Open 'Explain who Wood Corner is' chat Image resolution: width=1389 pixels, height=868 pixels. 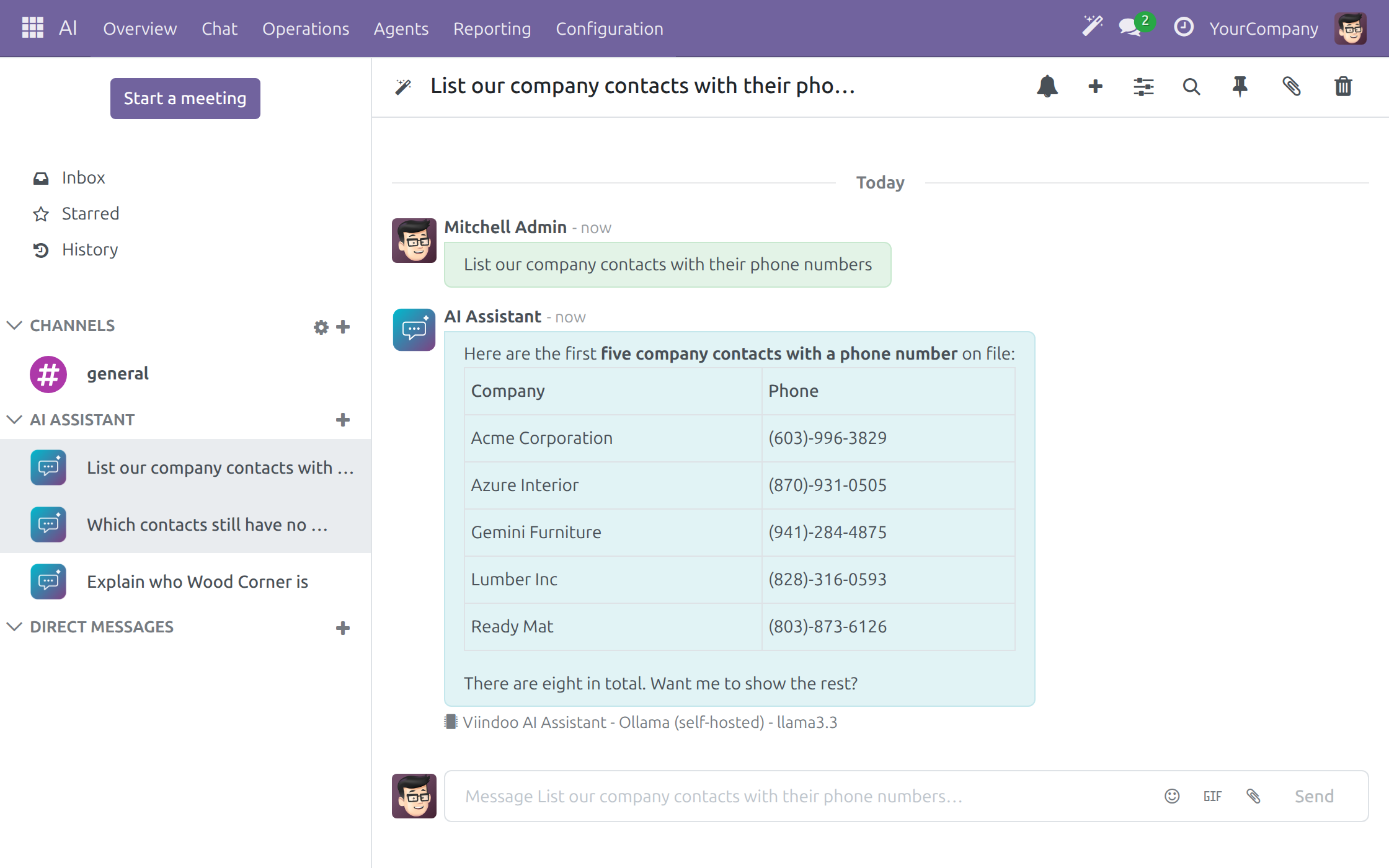tap(185, 582)
